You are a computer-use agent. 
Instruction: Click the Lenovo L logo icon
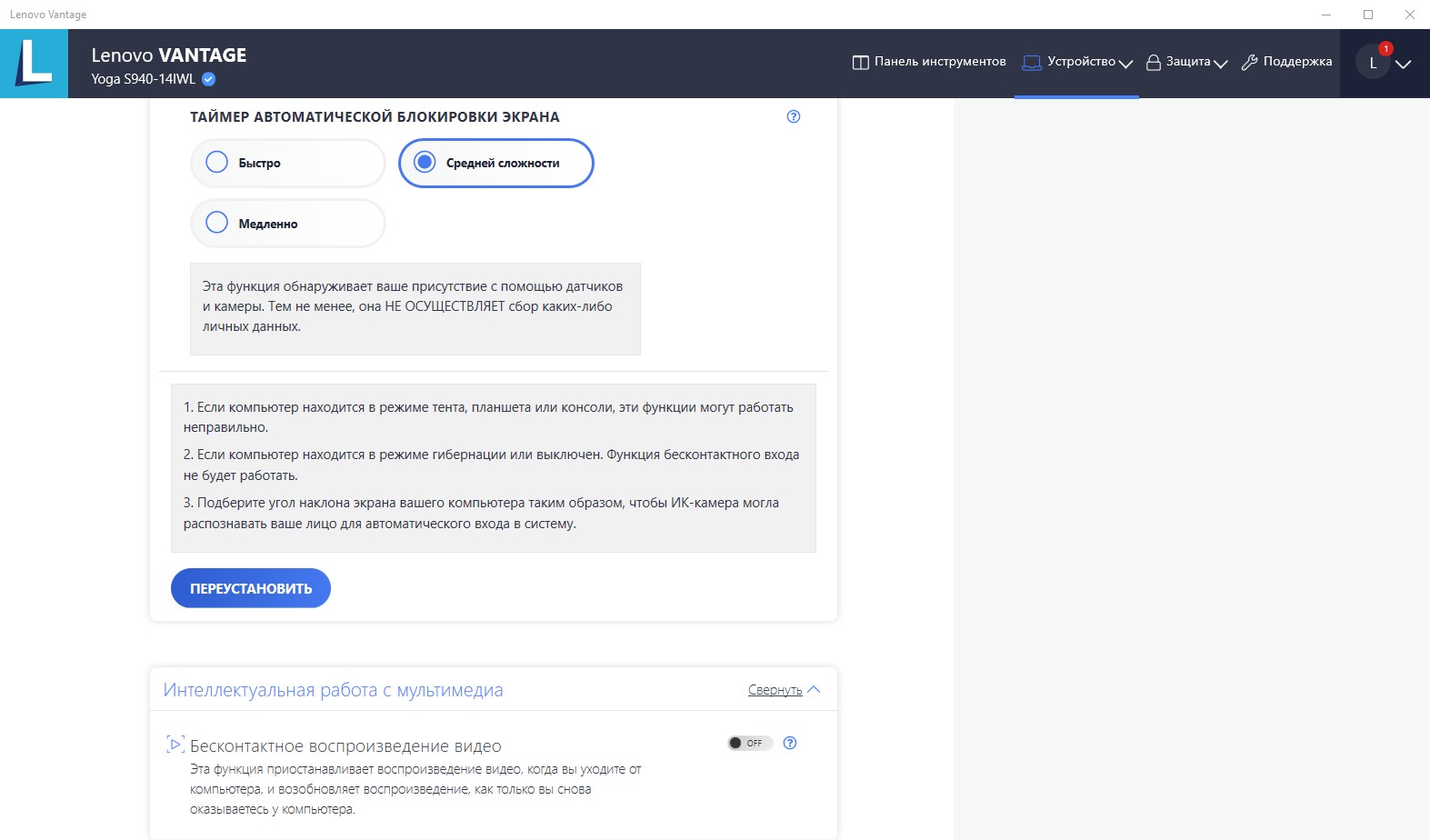(x=35, y=64)
